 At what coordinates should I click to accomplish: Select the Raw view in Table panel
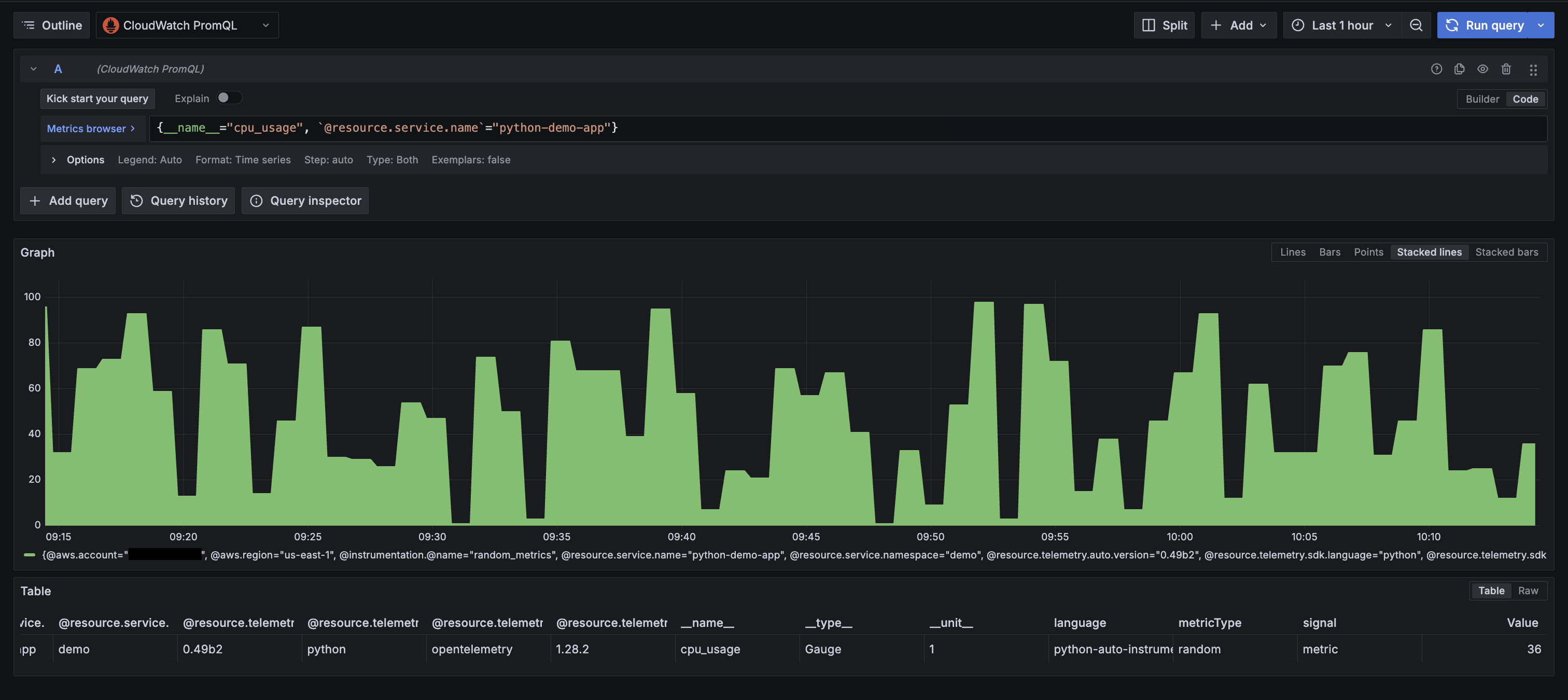click(1529, 591)
